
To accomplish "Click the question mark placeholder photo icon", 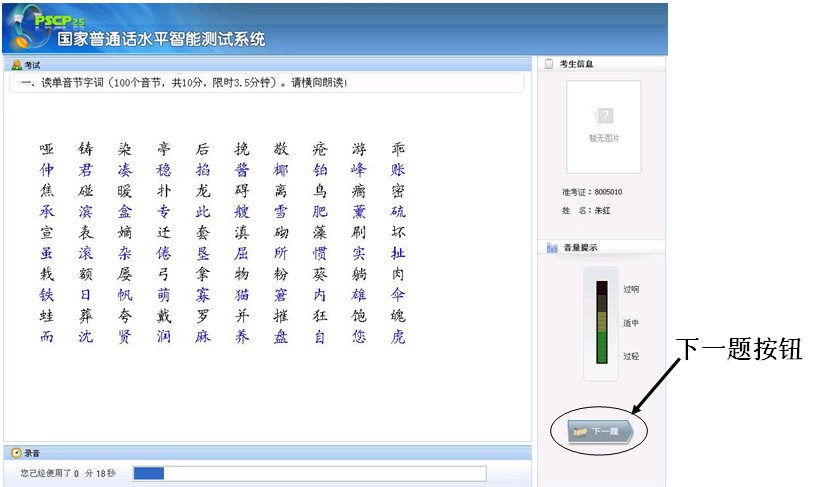I will (604, 116).
